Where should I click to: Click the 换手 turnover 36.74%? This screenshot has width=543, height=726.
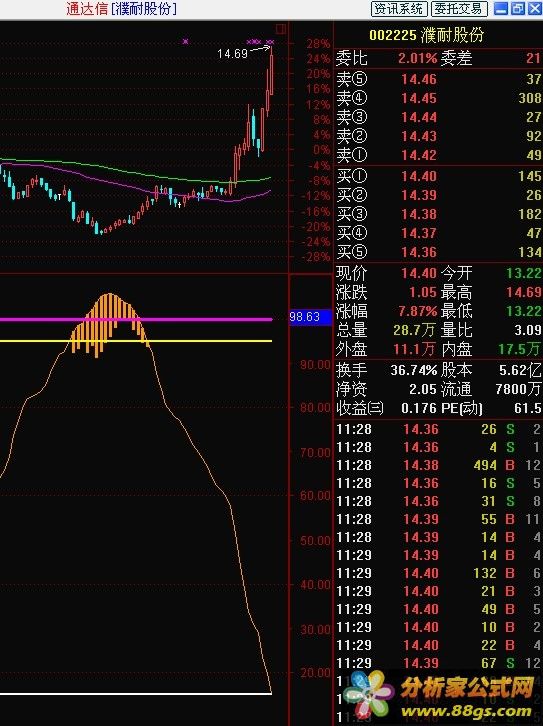coord(413,370)
